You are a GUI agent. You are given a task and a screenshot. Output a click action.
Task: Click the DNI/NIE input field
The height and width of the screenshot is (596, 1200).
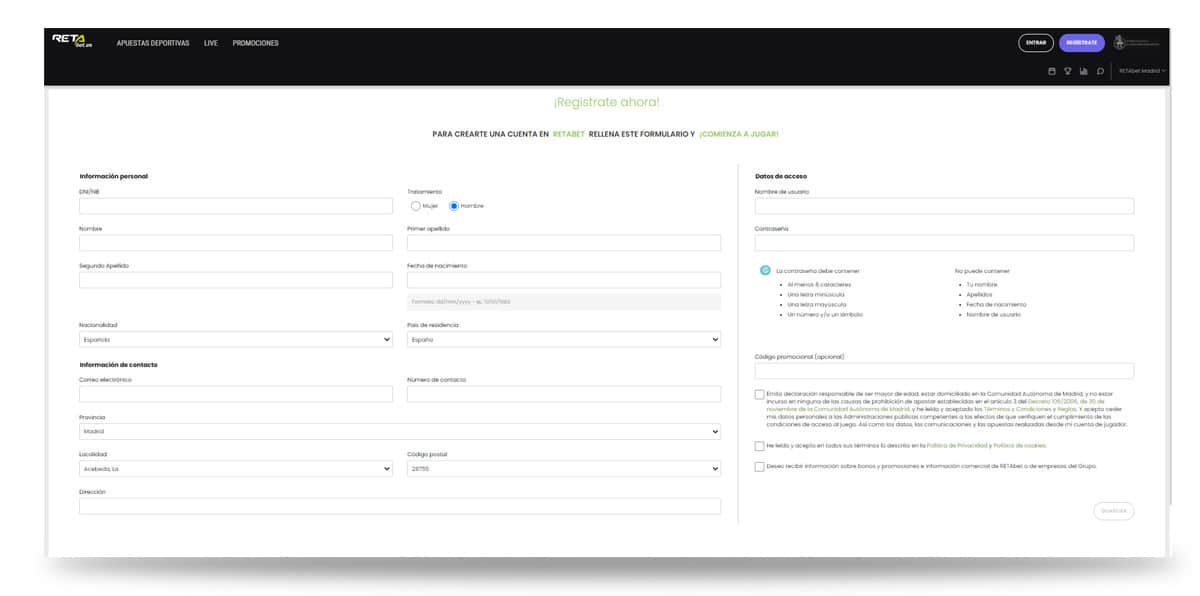tap(236, 206)
